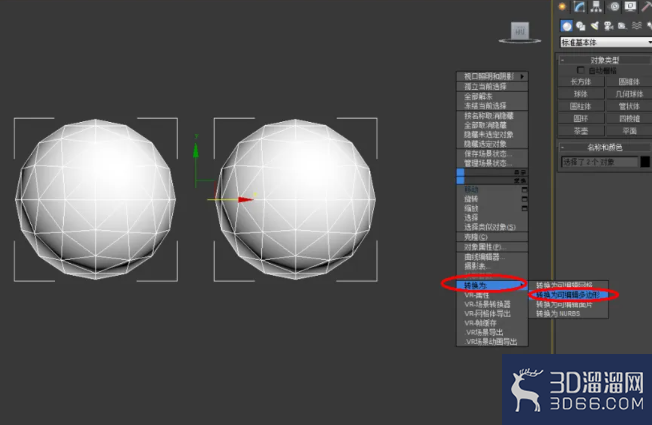Open VR-属性 from the menu
This screenshot has height=425, width=652.
click(x=492, y=295)
